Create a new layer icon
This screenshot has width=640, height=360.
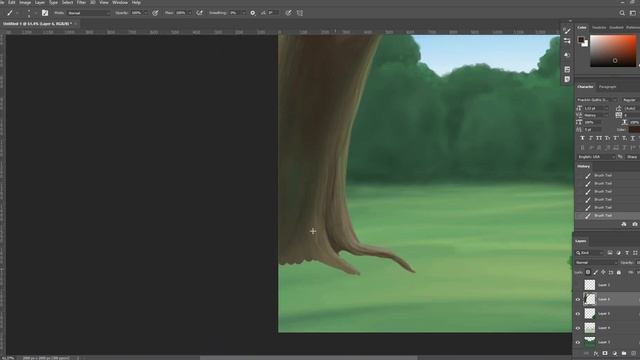pyautogui.click(x=633, y=353)
